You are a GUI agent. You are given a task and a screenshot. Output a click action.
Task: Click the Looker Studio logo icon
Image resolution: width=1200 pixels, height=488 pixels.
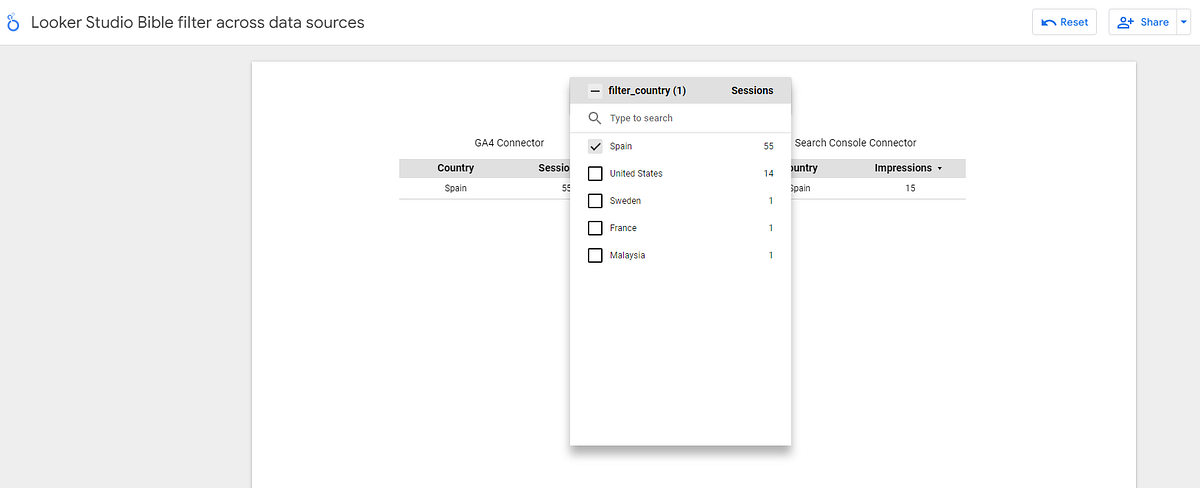pyautogui.click(x=13, y=22)
